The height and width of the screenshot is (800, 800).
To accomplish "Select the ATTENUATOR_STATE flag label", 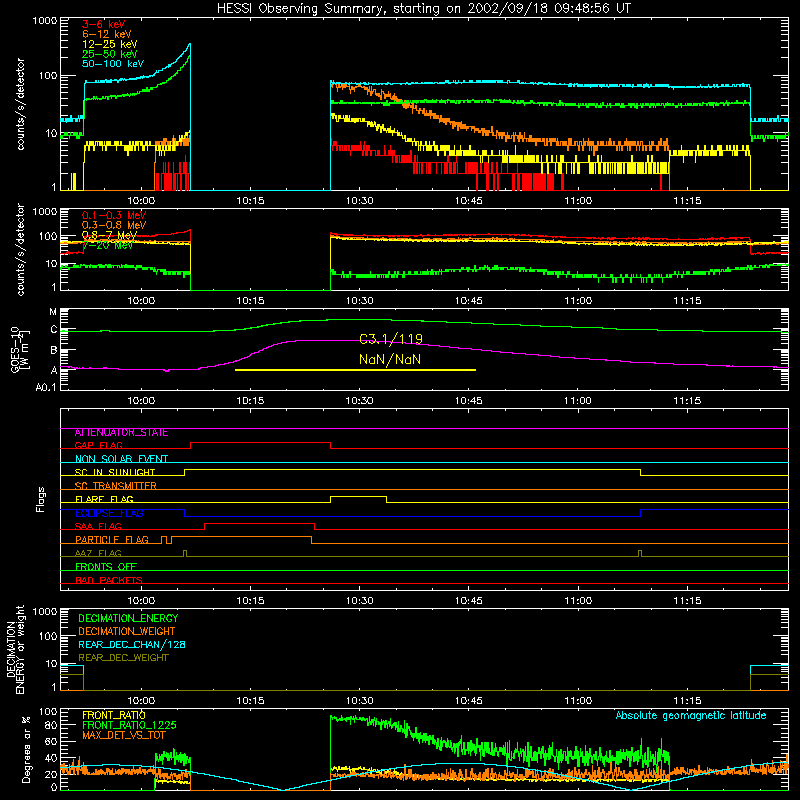I will tap(121, 433).
